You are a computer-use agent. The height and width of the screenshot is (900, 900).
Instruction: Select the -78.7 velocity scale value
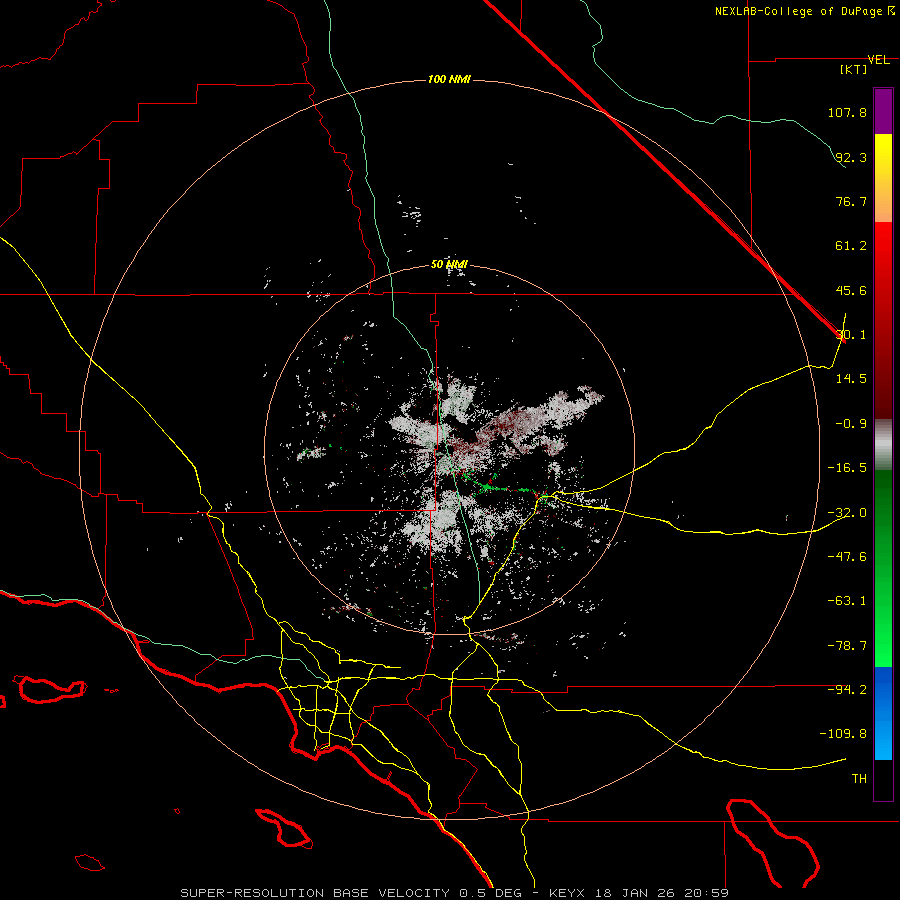tap(847, 646)
